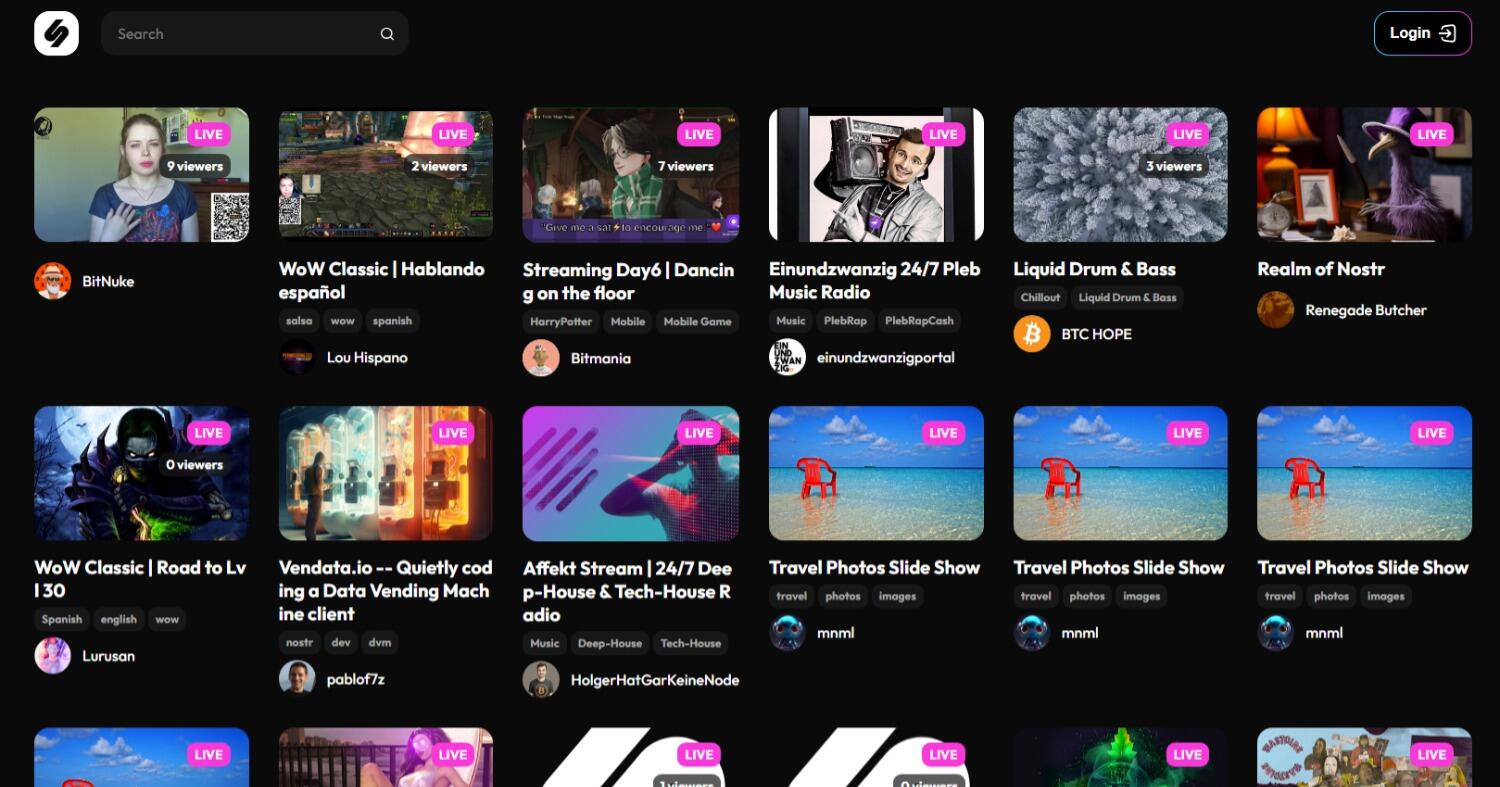This screenshot has width=1500, height=787.
Task: Click the 'HolgerHatGarKeineNode' username
Action: (x=655, y=680)
